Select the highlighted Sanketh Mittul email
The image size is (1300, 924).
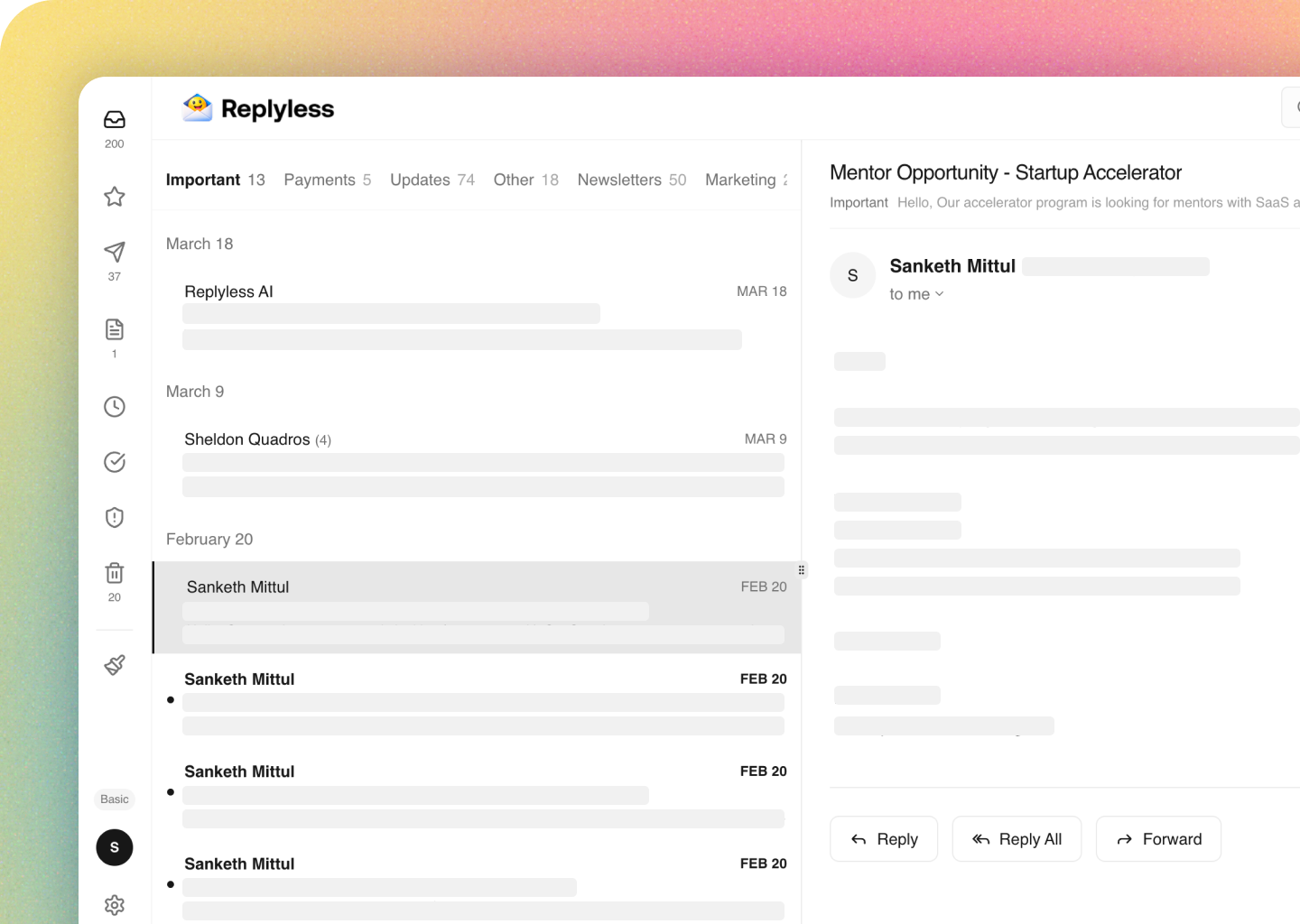coord(477,607)
